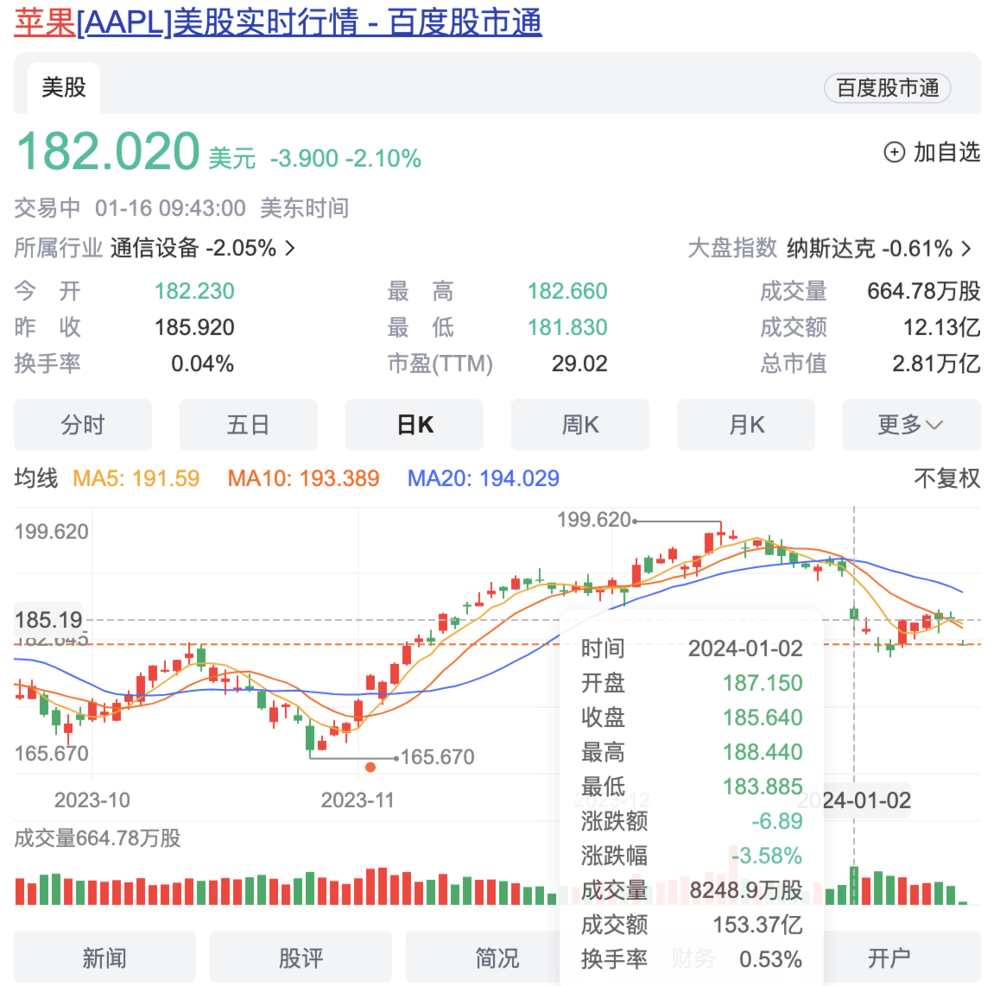The image size is (1000, 986).
Task: Select the 美股 tab
Action: coord(63,88)
